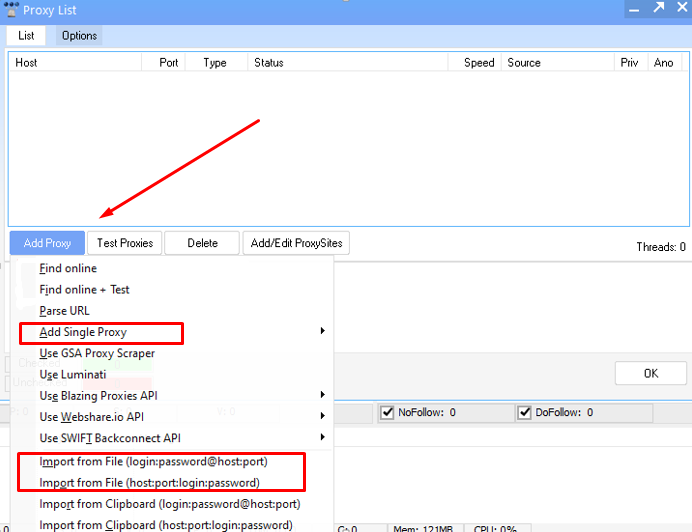This screenshot has height=532, width=692.
Task: Sort proxy list by Speed column
Action: 479,62
